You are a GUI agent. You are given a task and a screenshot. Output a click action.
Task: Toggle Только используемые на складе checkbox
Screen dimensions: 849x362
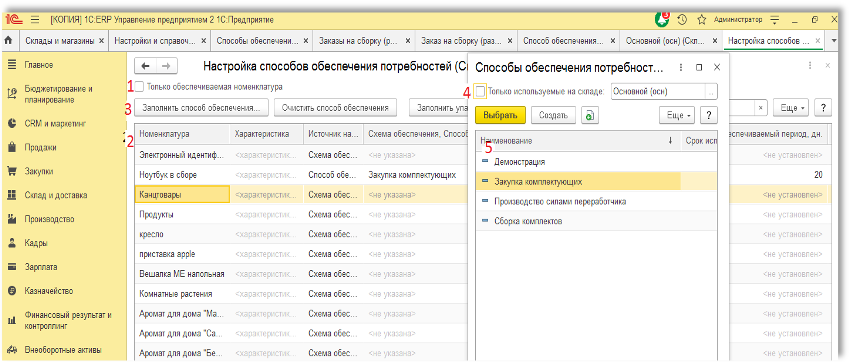pyautogui.click(x=480, y=92)
